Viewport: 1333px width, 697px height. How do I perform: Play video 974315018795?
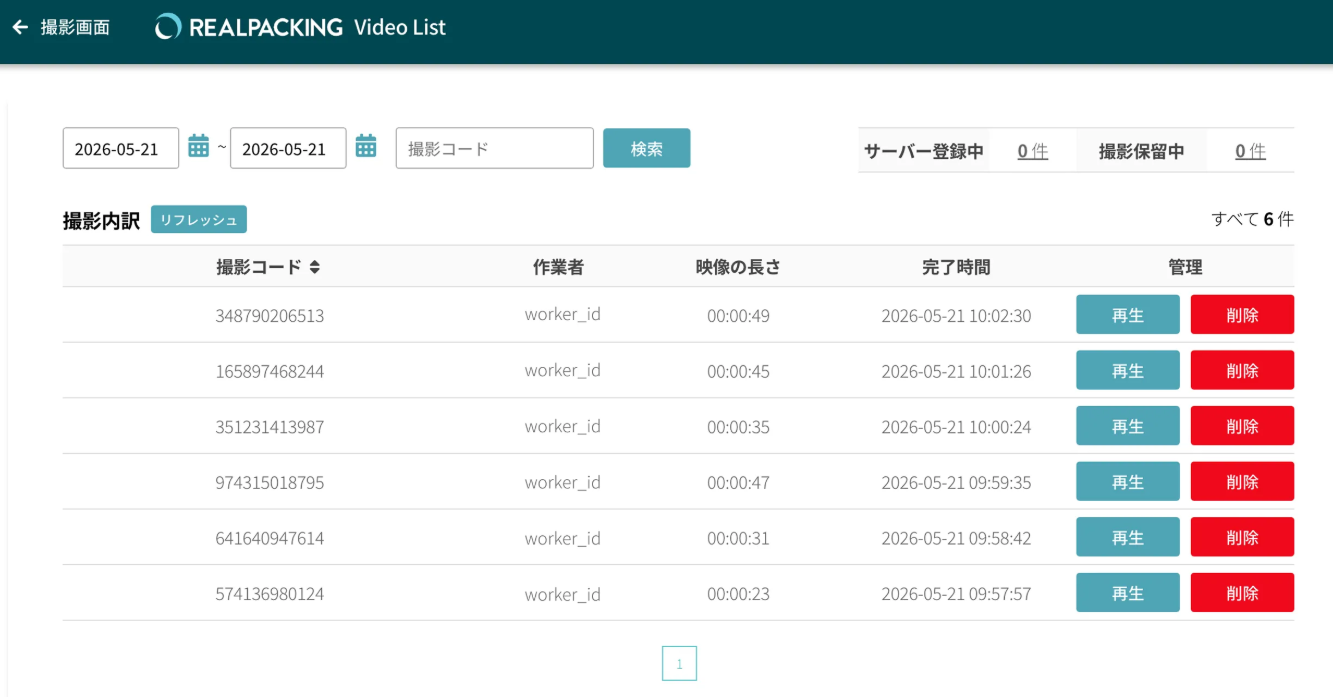[1128, 481]
